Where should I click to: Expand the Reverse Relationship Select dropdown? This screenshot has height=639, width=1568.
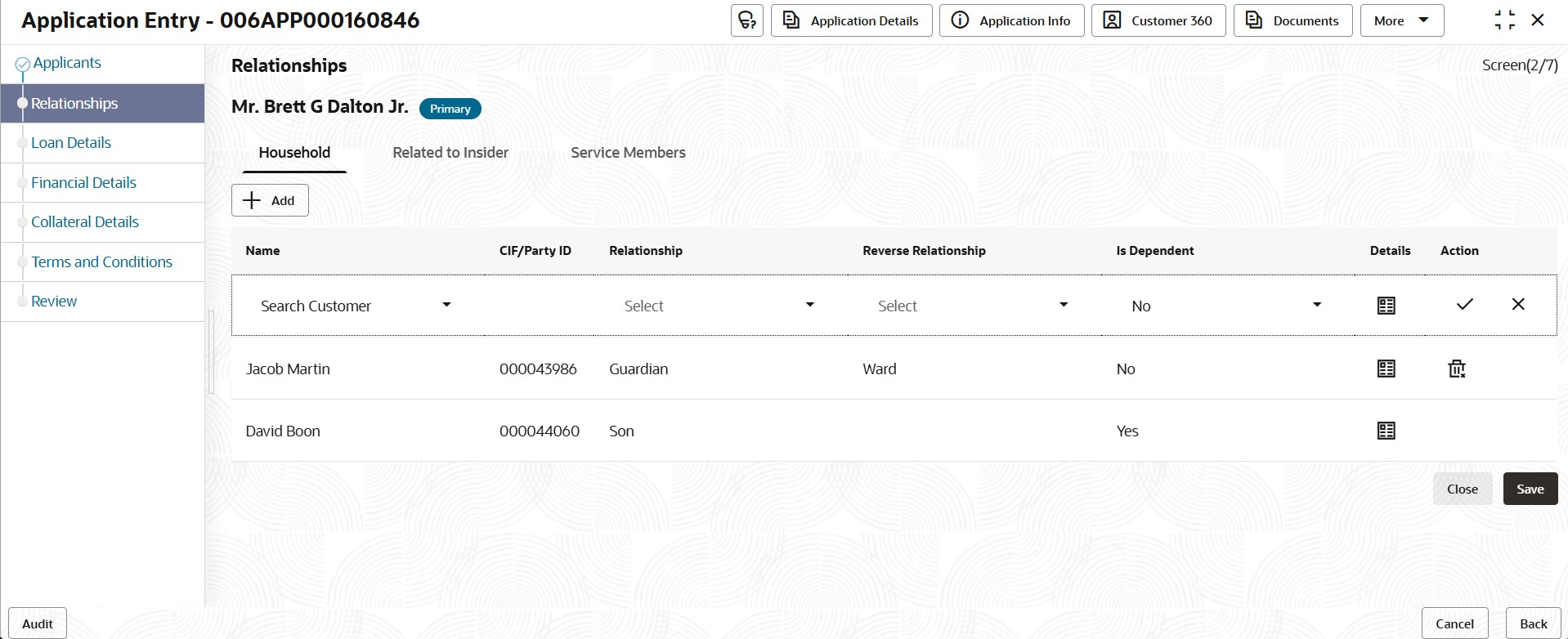(x=1063, y=305)
